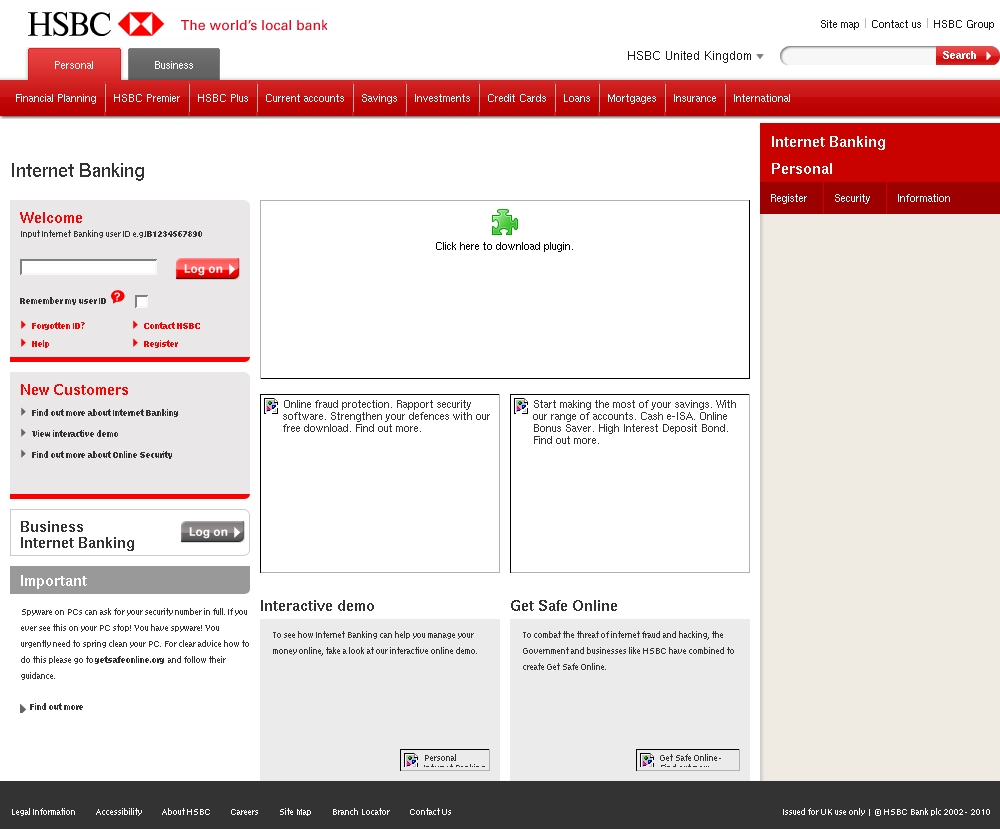The image size is (1000, 829).
Task: Open the Mortgages menu item
Action: (631, 98)
